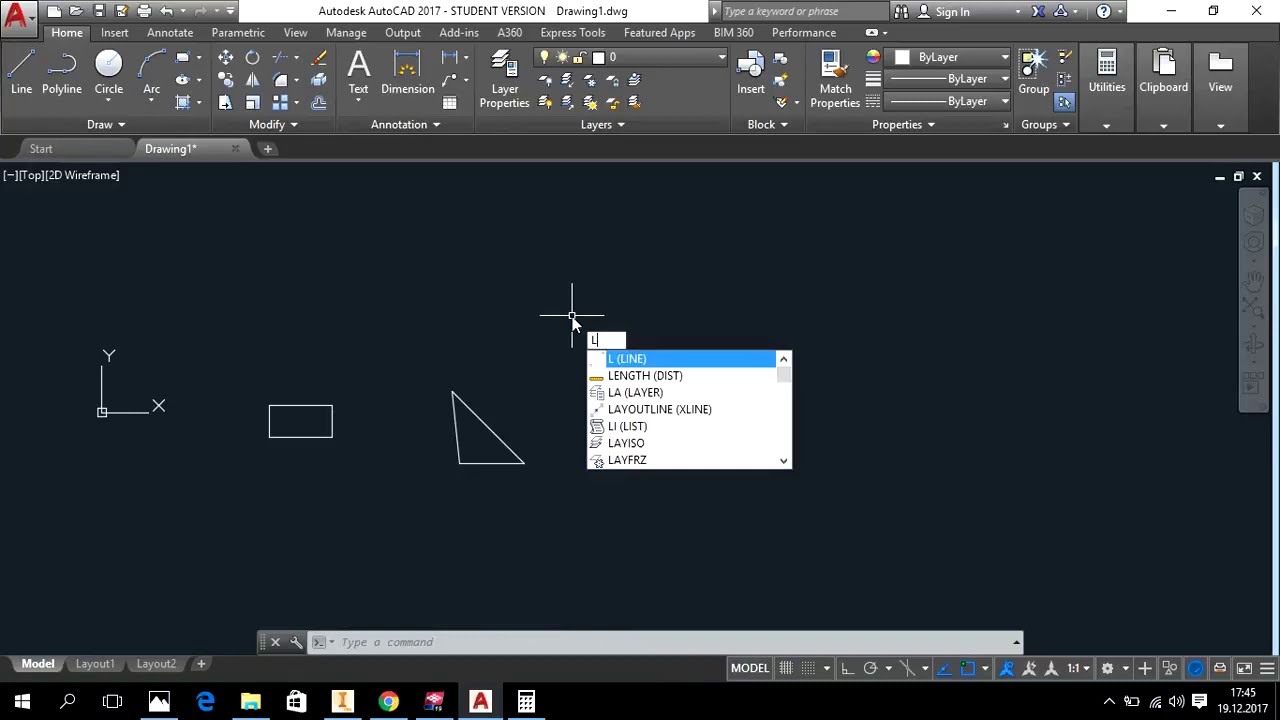Expand the Block panel dropdown
1280x720 pixels.
tap(767, 125)
